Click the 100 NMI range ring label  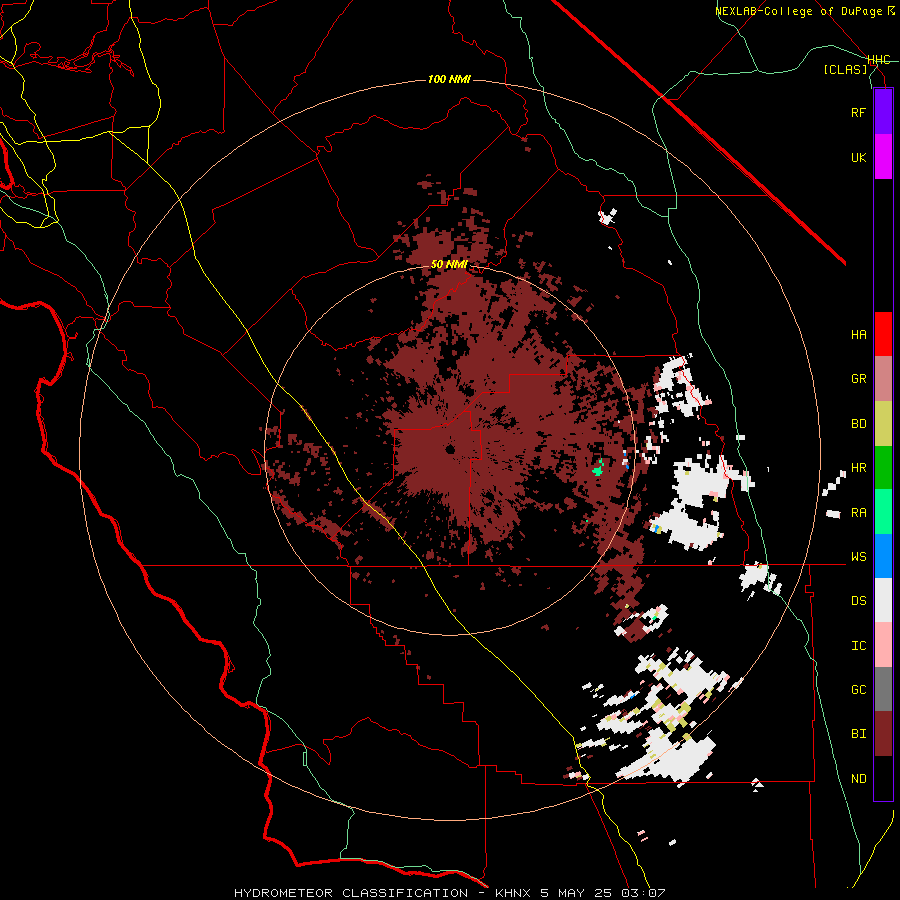point(449,79)
